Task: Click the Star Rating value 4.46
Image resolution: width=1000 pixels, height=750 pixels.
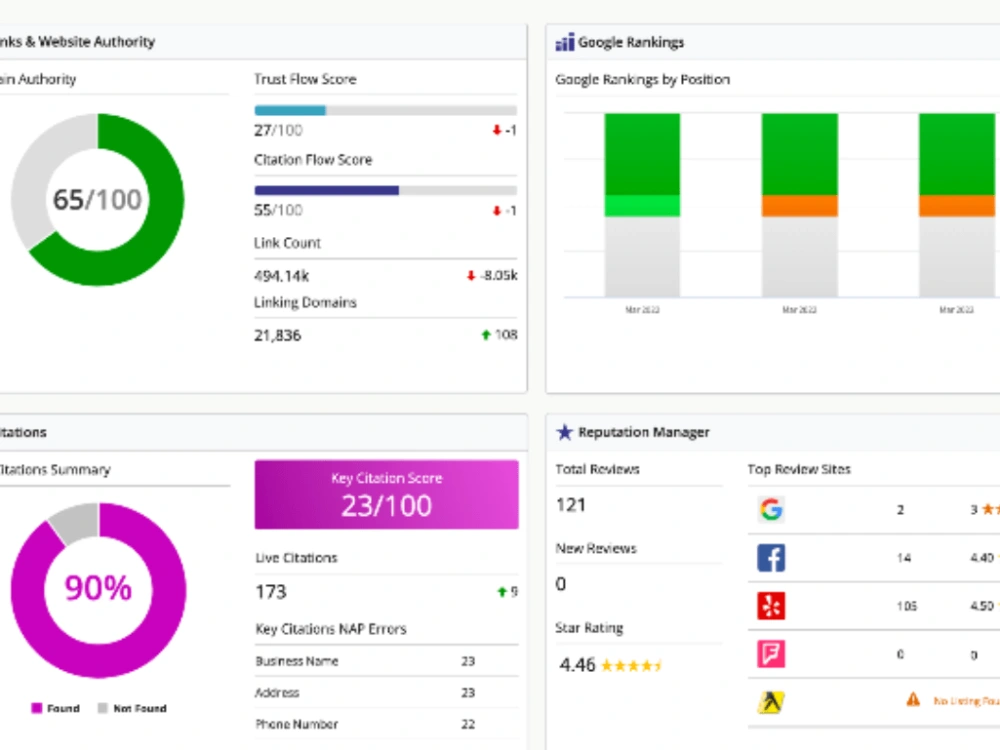Action: click(x=577, y=665)
